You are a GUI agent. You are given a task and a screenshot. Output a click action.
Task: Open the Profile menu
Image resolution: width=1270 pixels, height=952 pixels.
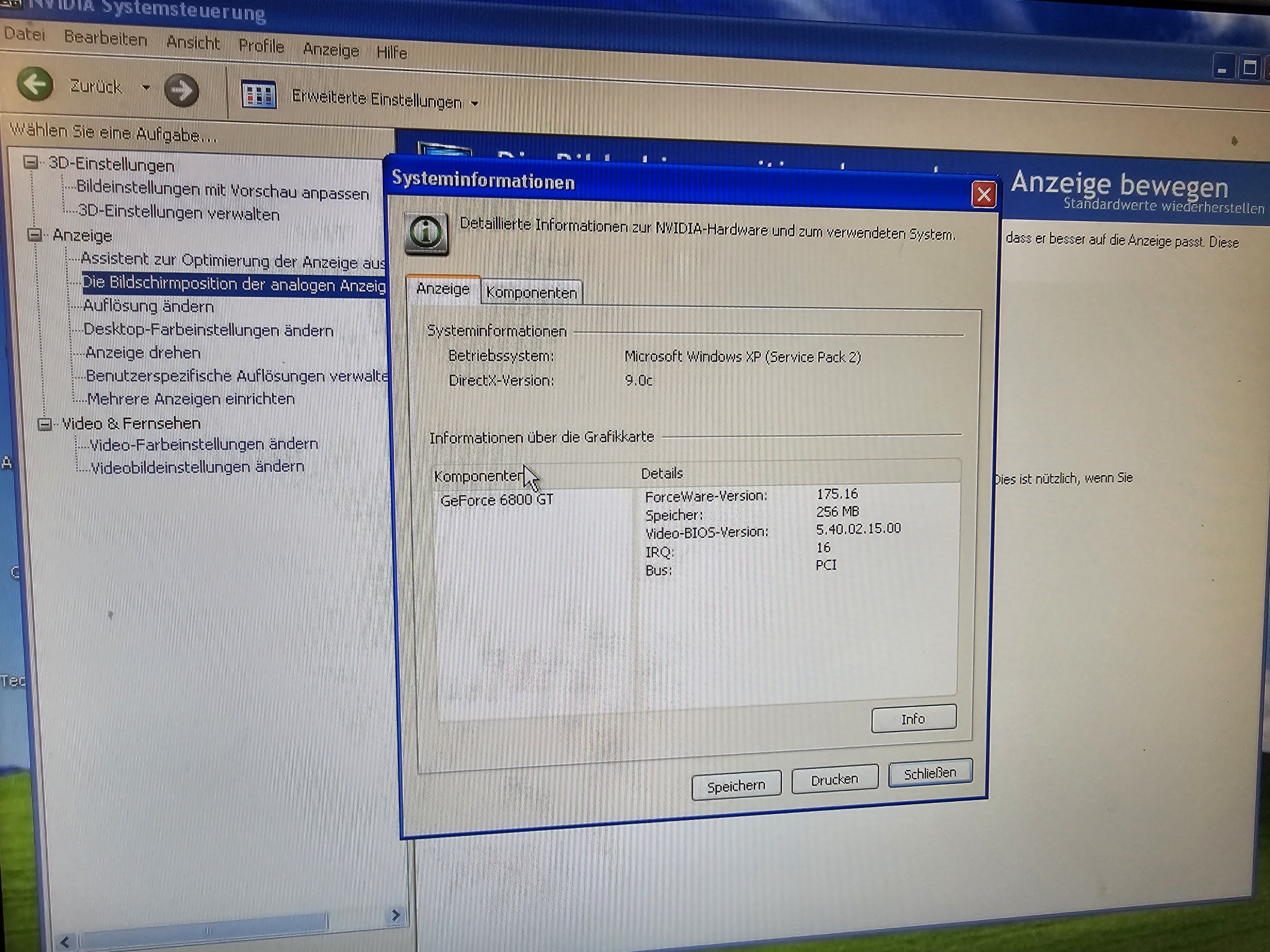pyautogui.click(x=261, y=46)
